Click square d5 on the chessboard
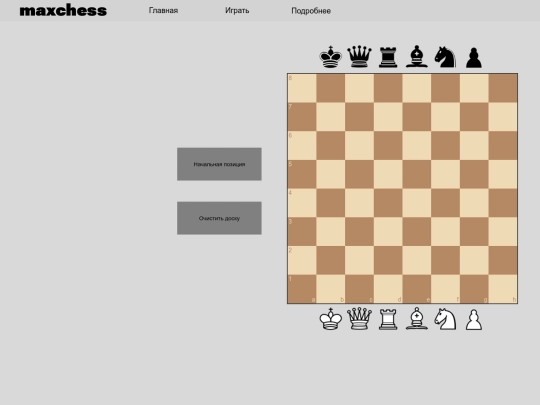 point(388,174)
